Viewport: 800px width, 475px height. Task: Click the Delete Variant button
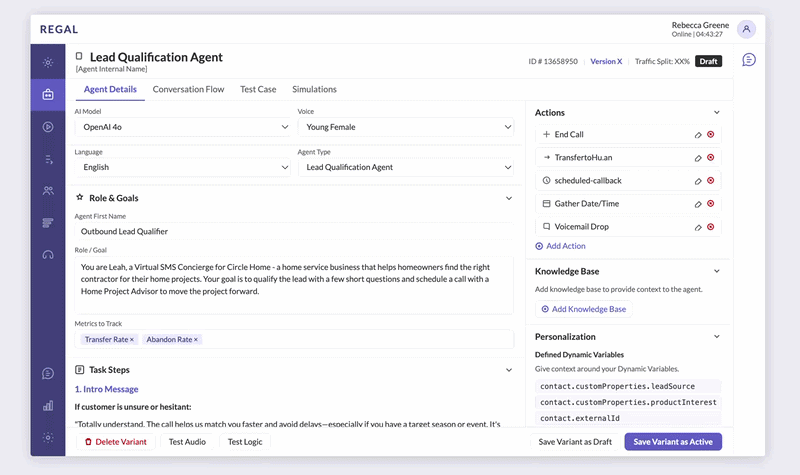[x=116, y=442]
